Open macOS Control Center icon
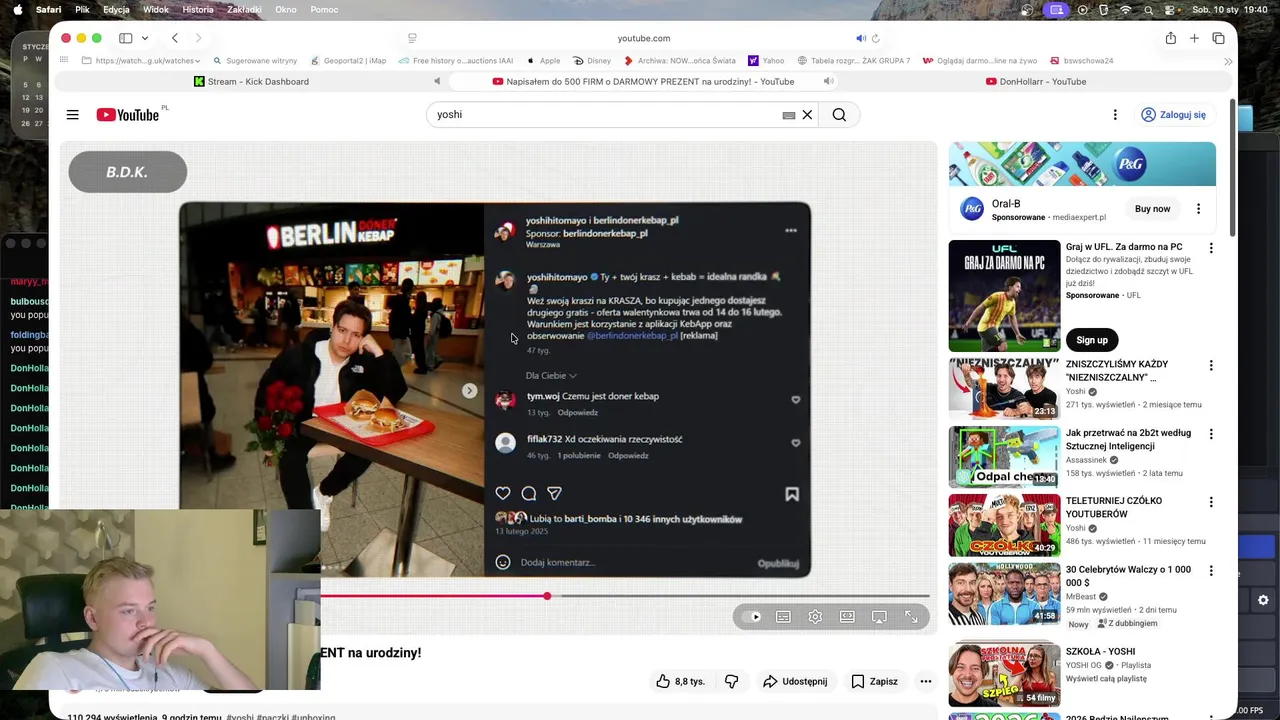Image resolution: width=1280 pixels, height=720 pixels. coord(1170,9)
